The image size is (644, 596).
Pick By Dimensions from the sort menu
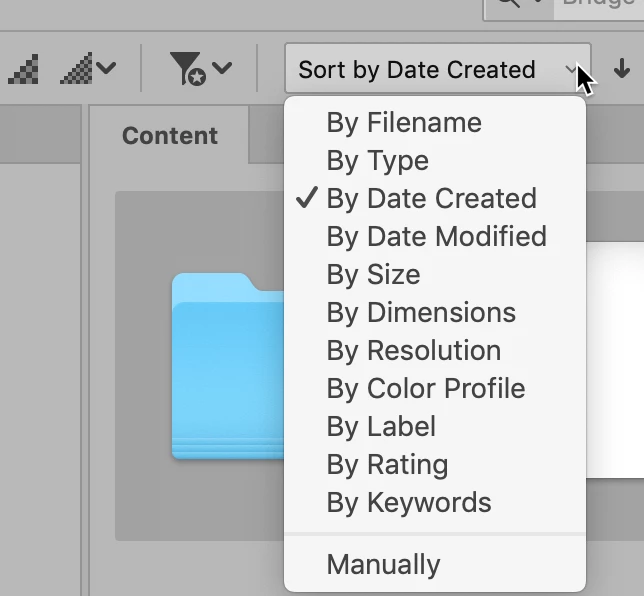pos(421,313)
